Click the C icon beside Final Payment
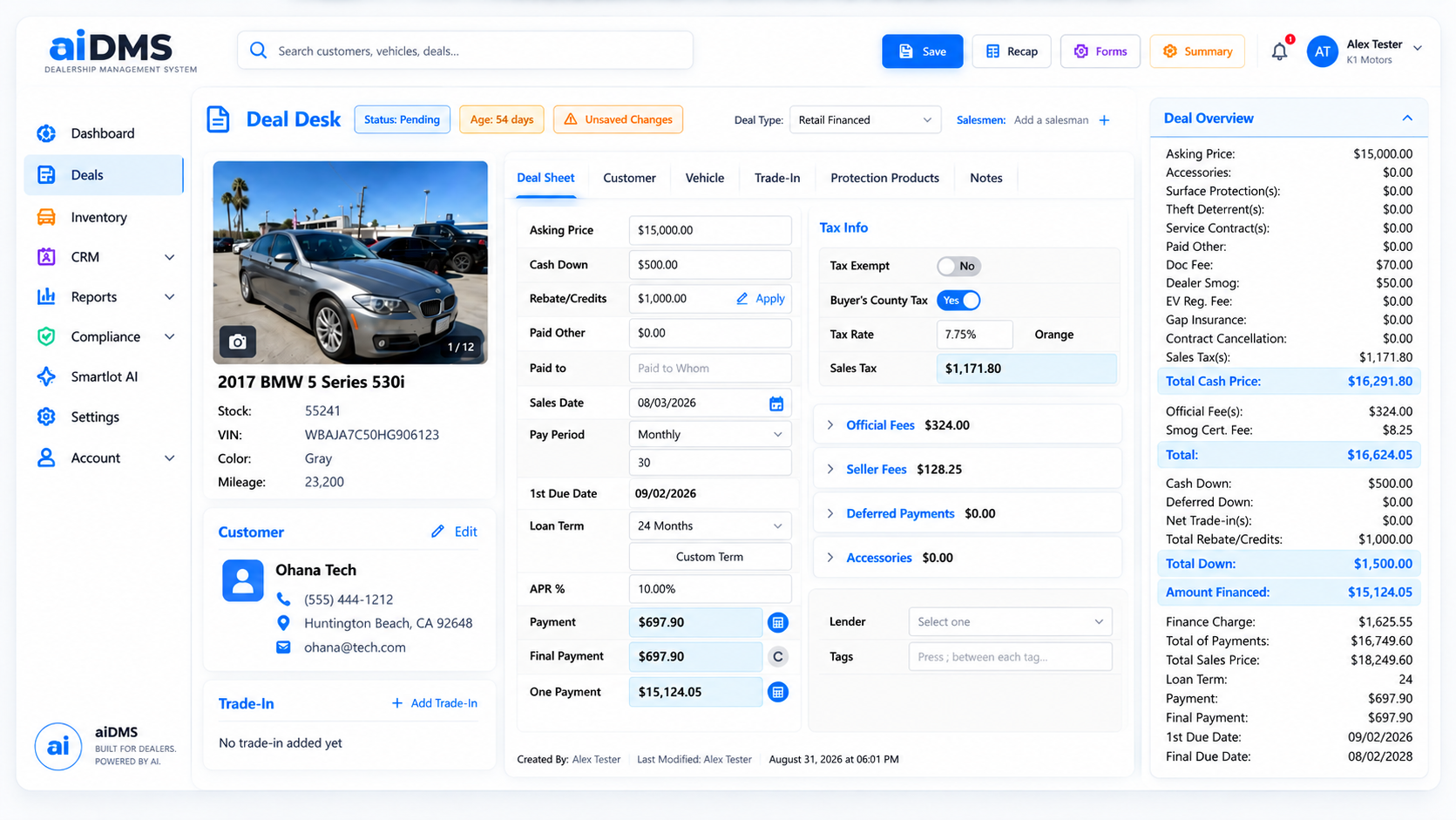The width and height of the screenshot is (1456, 820). tap(778, 657)
